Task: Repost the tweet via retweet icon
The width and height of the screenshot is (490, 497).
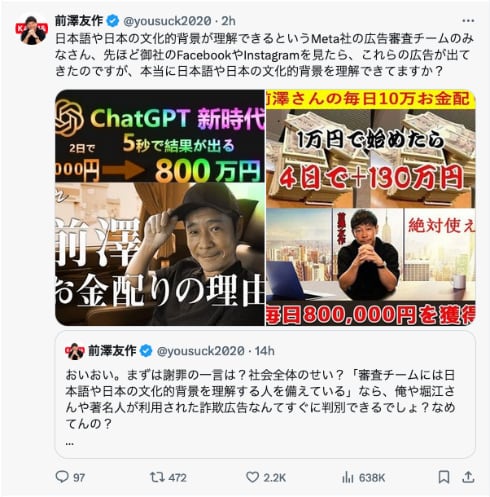Action: click(156, 477)
